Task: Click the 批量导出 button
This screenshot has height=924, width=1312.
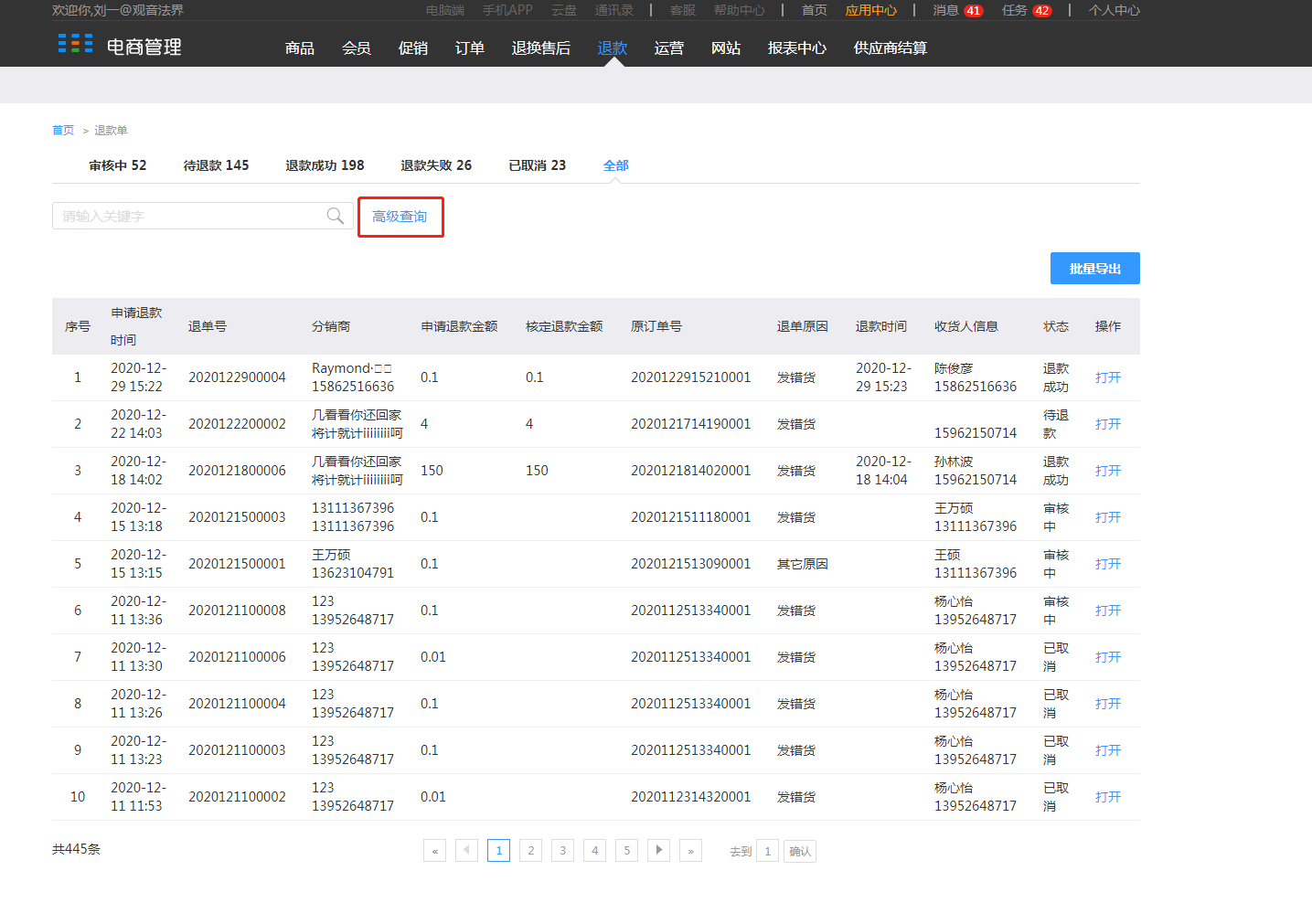Action: pyautogui.click(x=1095, y=269)
